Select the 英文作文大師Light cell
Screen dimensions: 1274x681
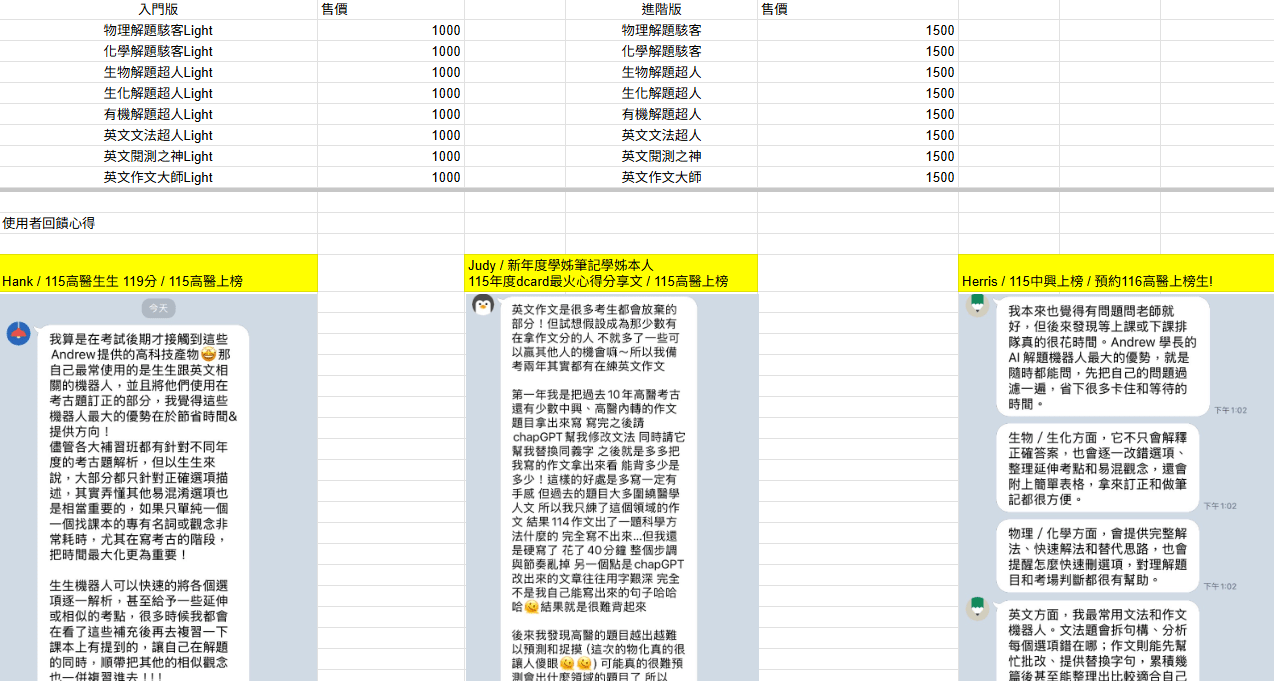[158, 177]
